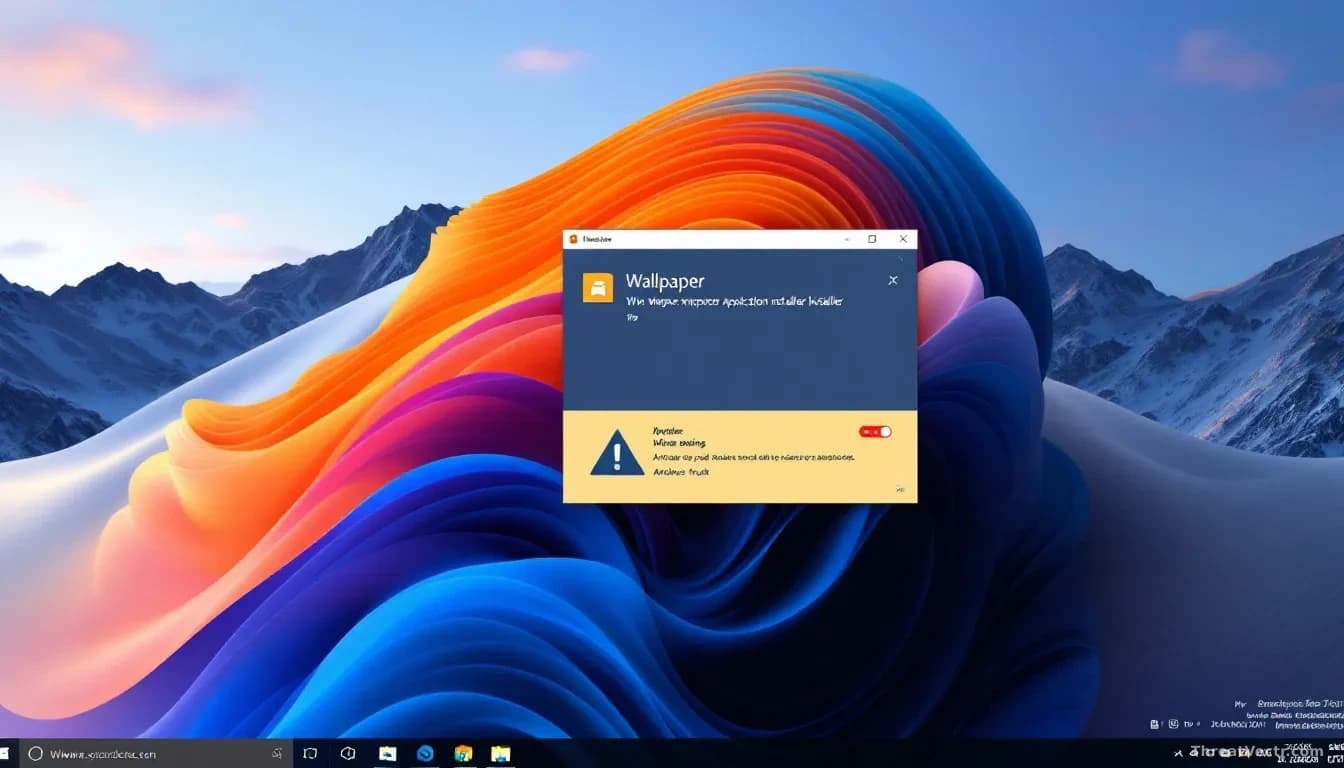Close the Wallpaper installer window
This screenshot has height=768, width=1344.
(x=903, y=239)
